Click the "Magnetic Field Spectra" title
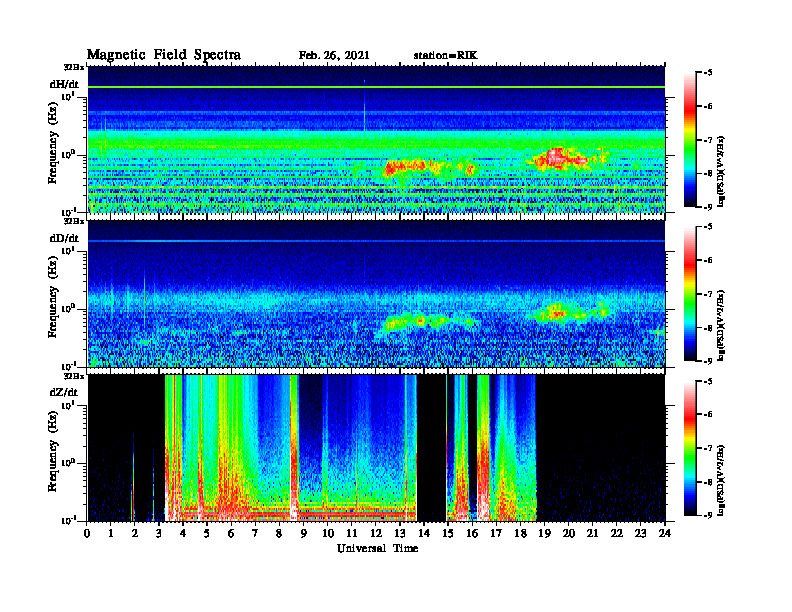The width and height of the screenshot is (792, 612). (164, 55)
